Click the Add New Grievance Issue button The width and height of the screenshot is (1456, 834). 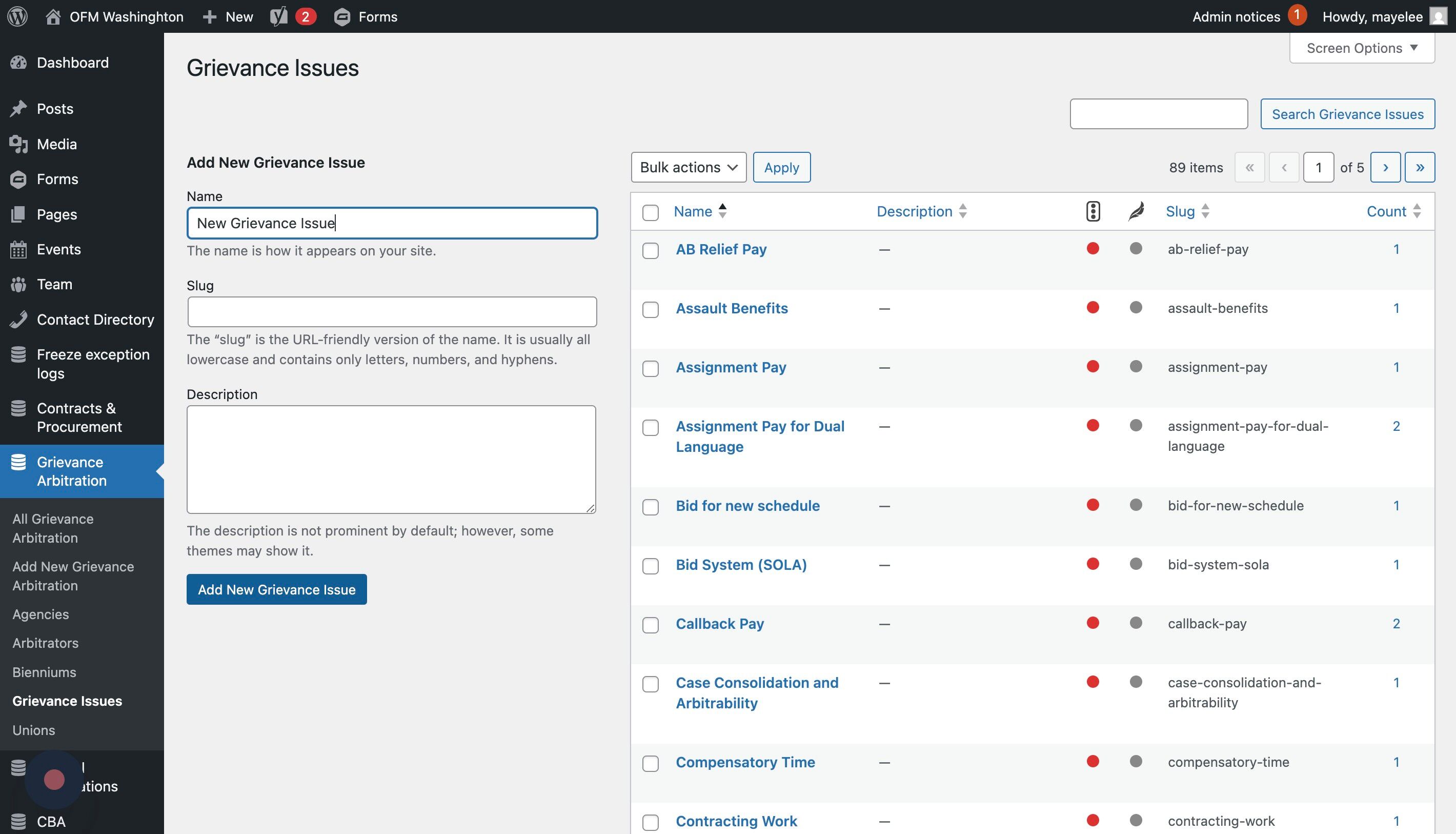click(x=276, y=589)
